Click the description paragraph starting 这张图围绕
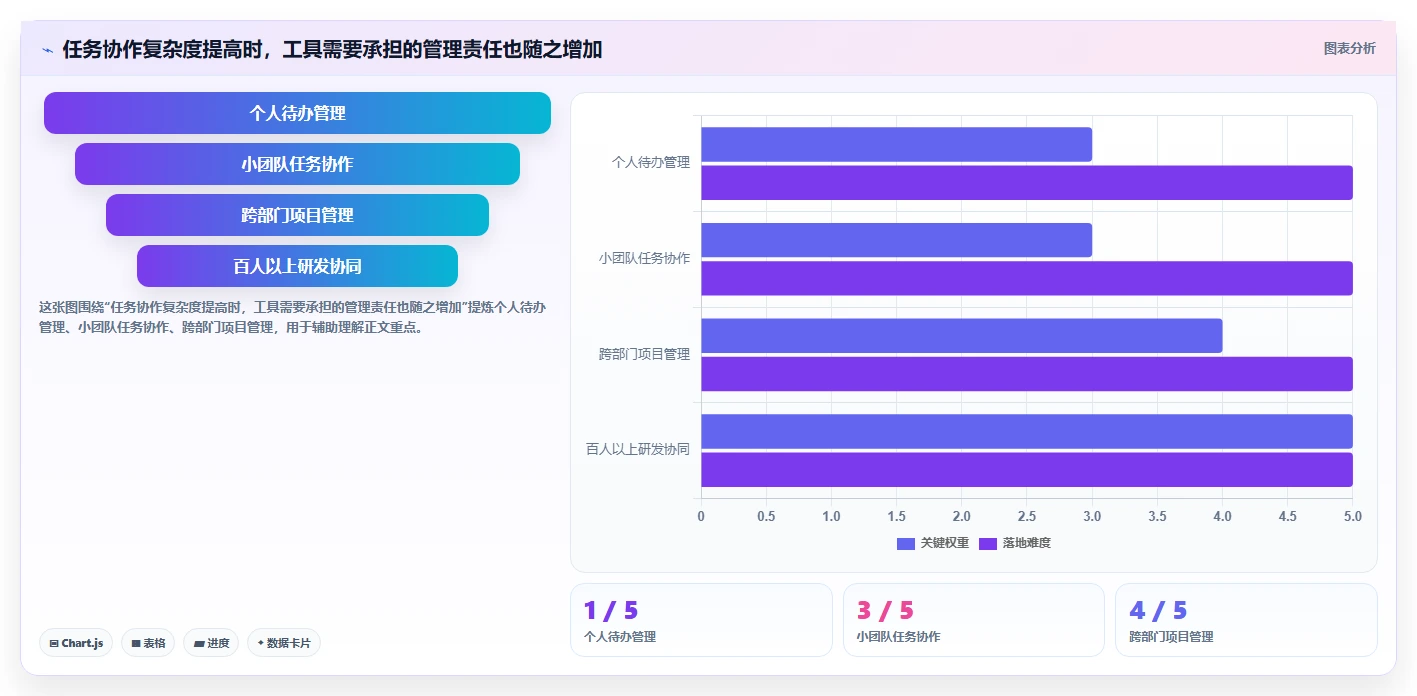 pos(292,317)
